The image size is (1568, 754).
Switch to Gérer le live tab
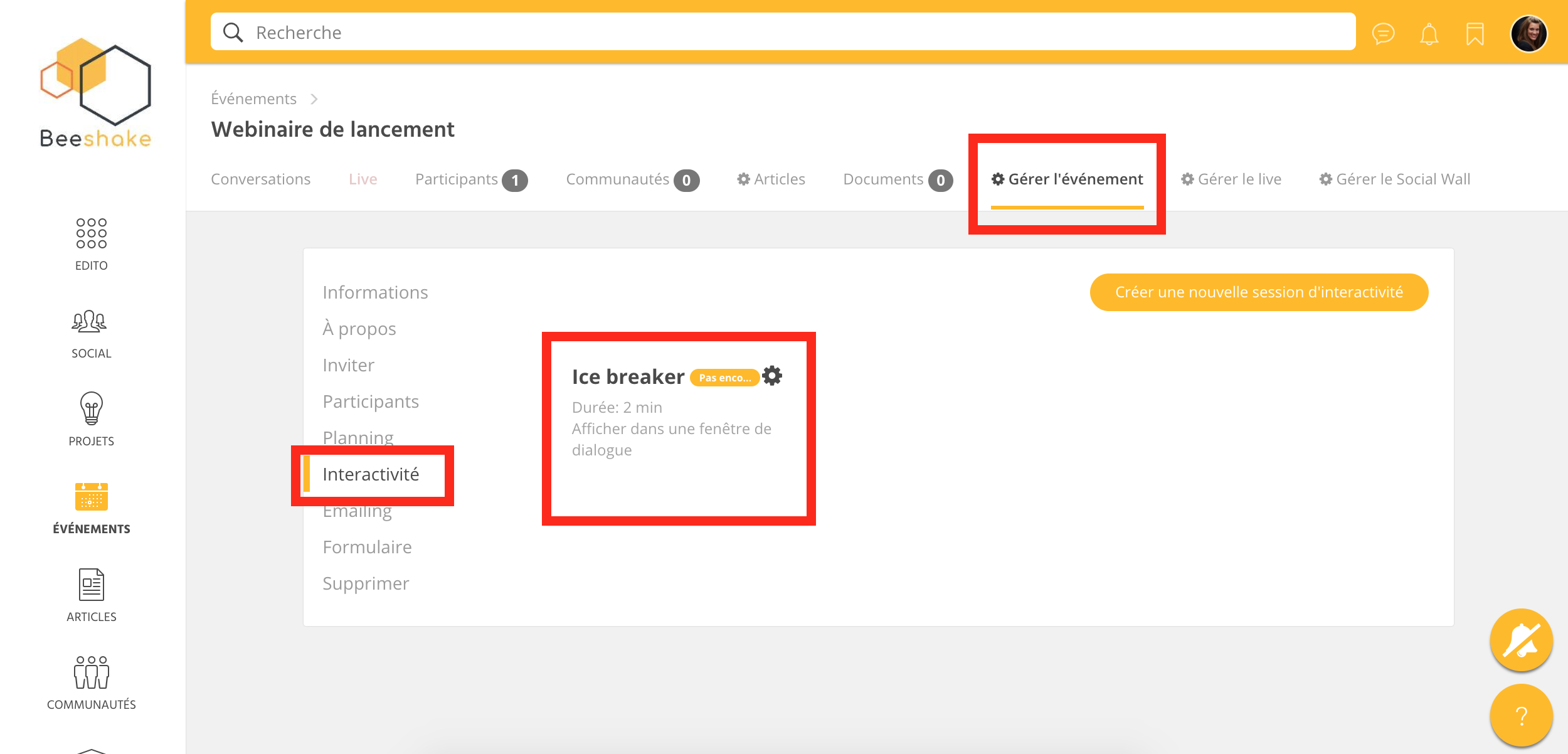tap(1231, 179)
